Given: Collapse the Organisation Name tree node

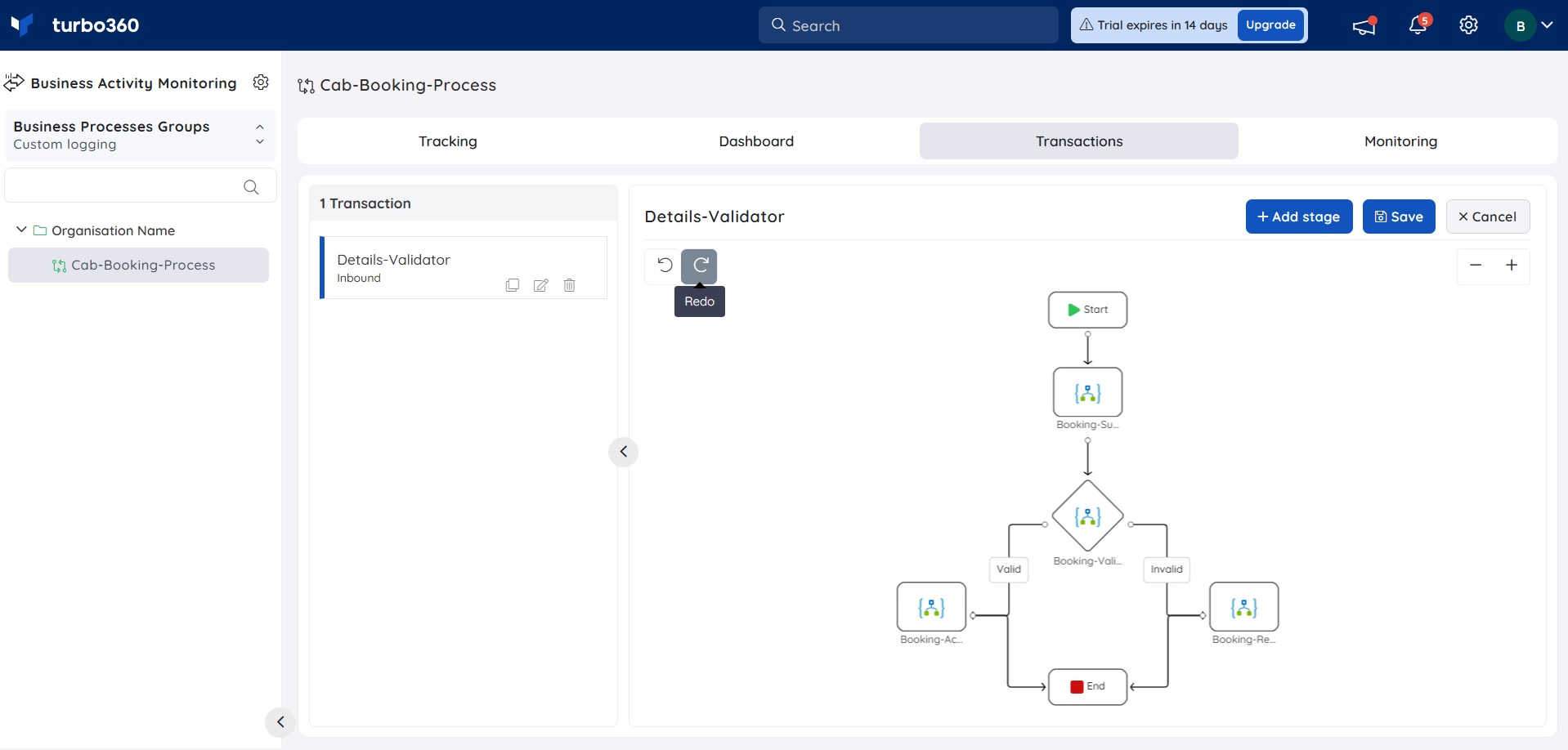Looking at the screenshot, I should [21, 230].
